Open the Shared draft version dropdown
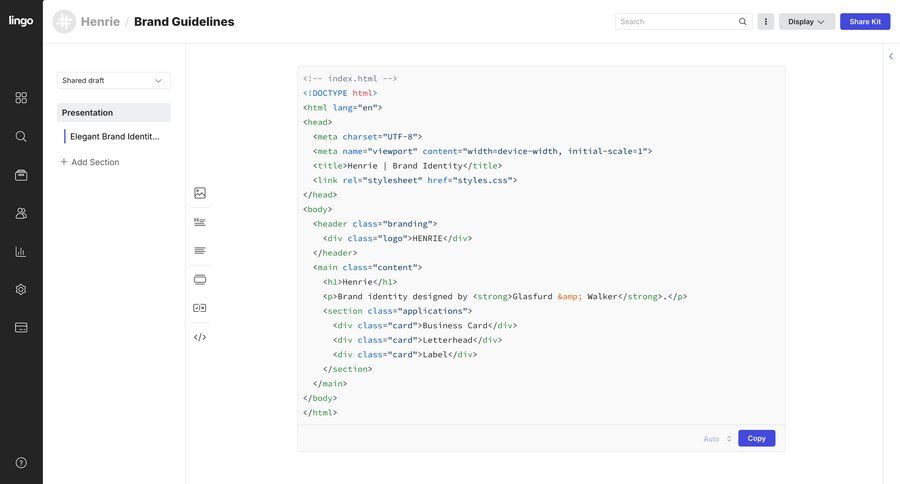 point(114,80)
